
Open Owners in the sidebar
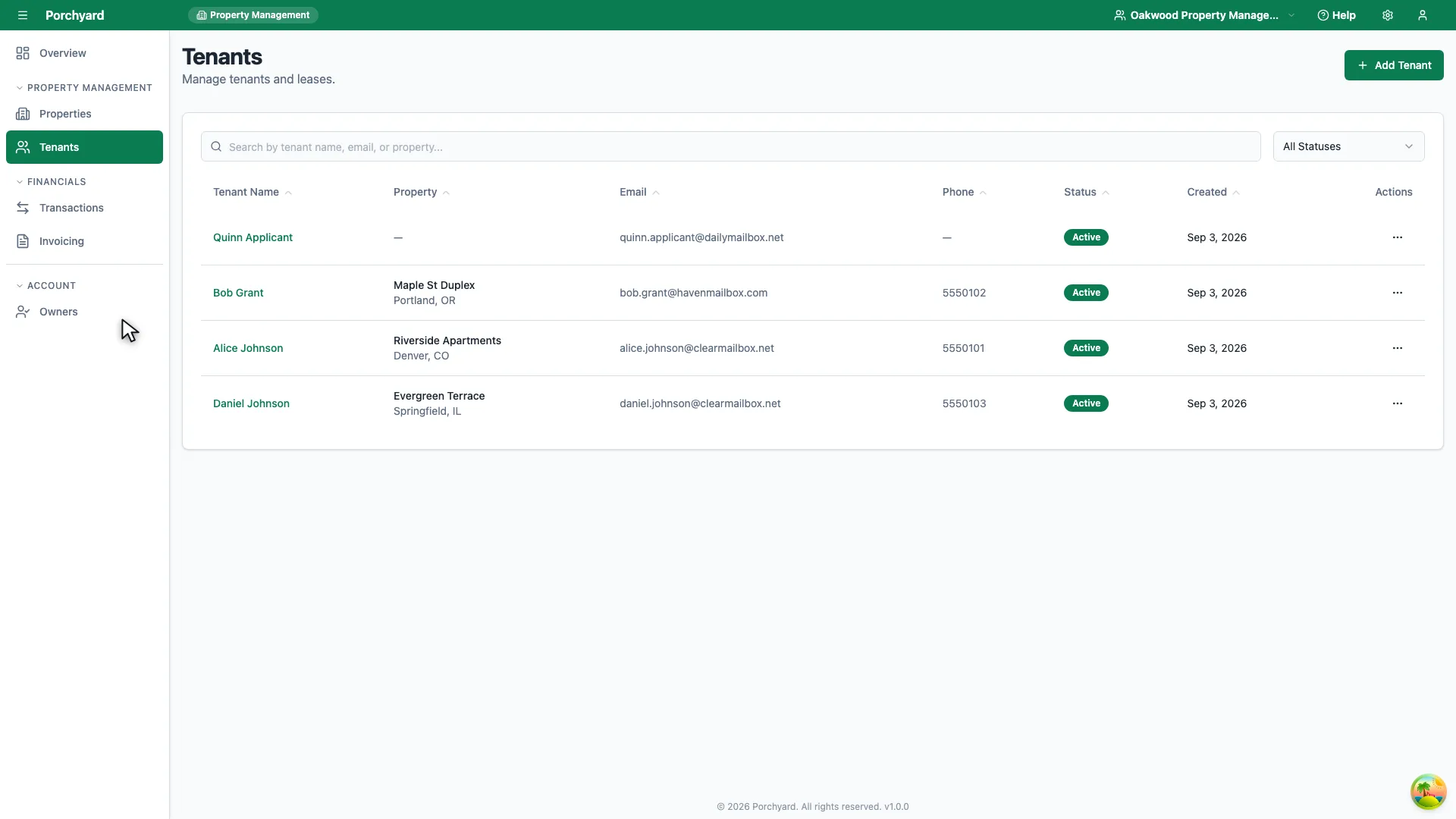coord(84,312)
